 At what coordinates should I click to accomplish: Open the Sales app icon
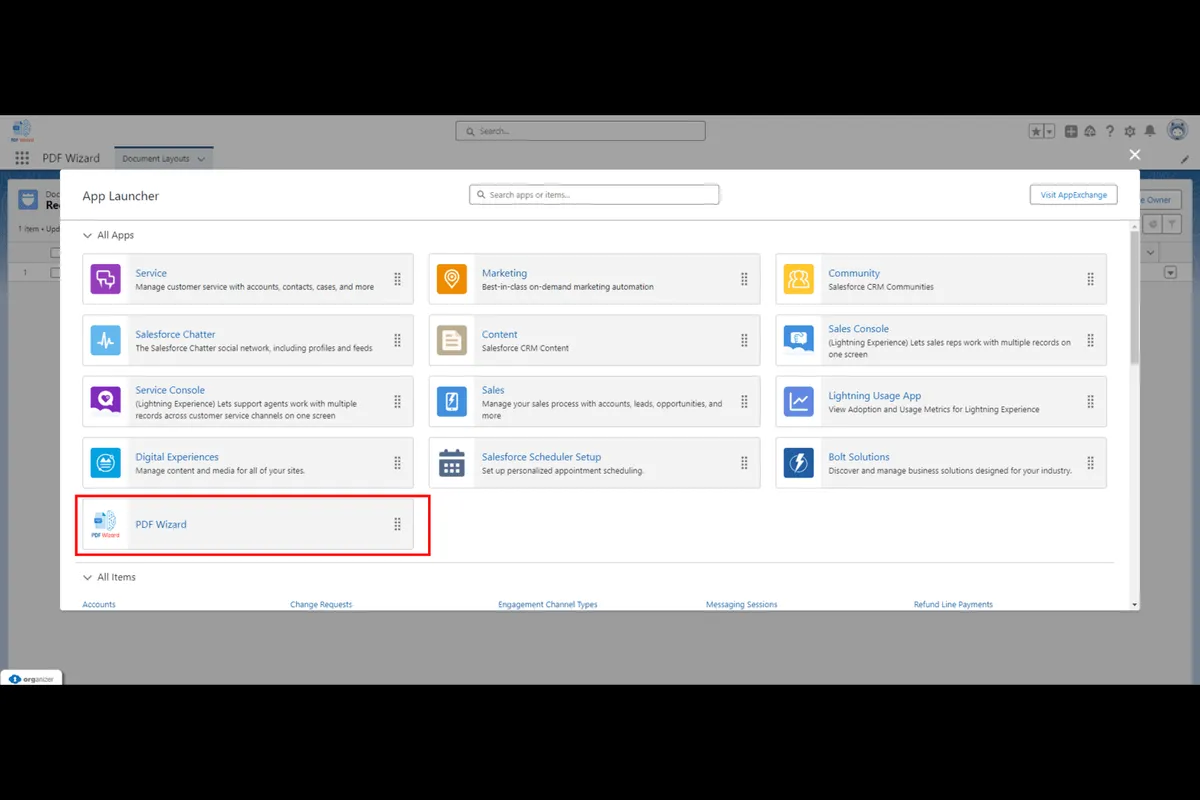click(x=452, y=402)
